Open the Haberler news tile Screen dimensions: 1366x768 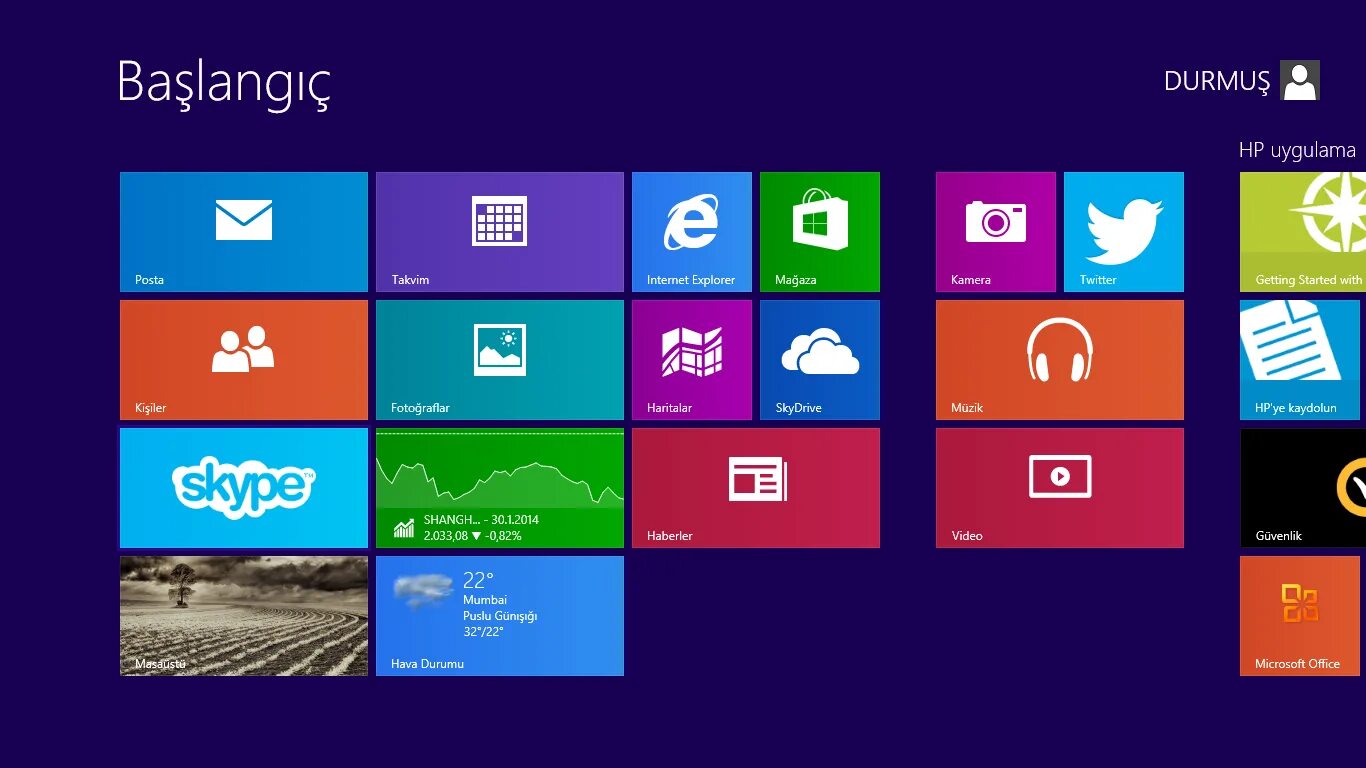coord(756,488)
